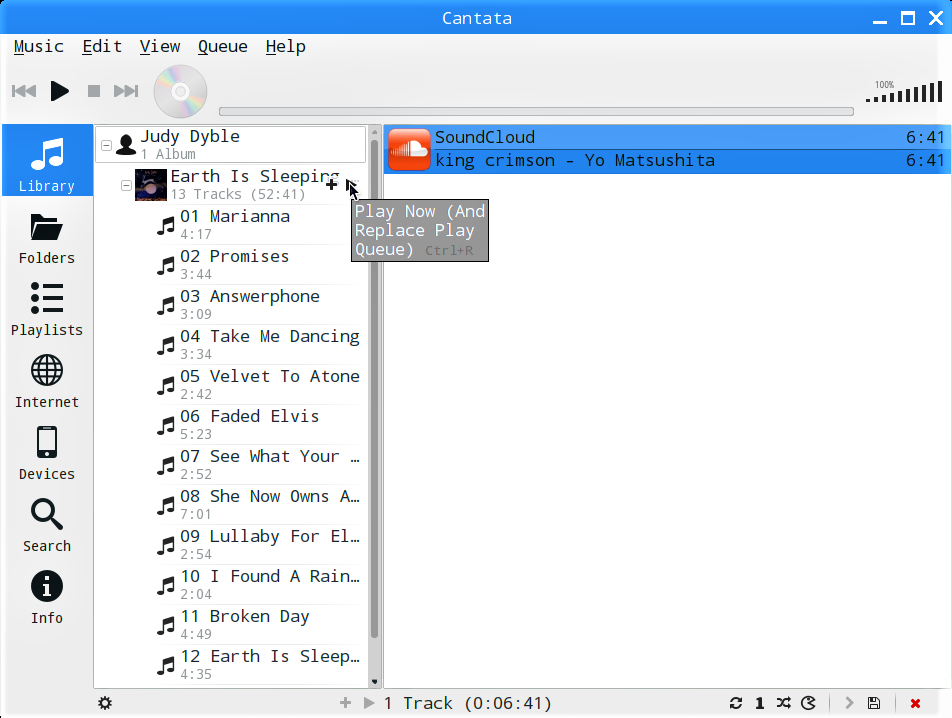Select track 07 See What Your
952x718 pixels.
pos(259,465)
